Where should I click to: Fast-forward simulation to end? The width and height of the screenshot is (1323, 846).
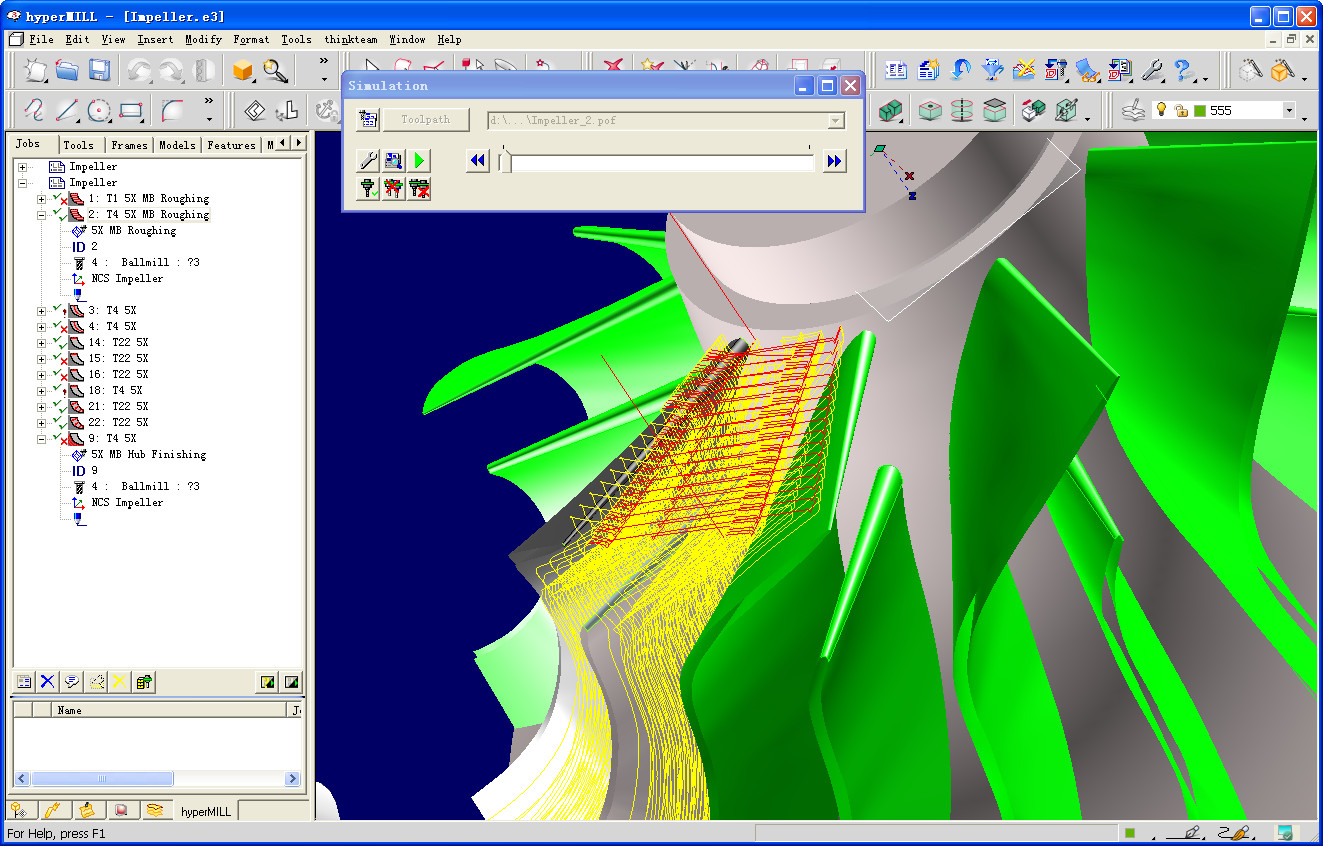point(834,160)
